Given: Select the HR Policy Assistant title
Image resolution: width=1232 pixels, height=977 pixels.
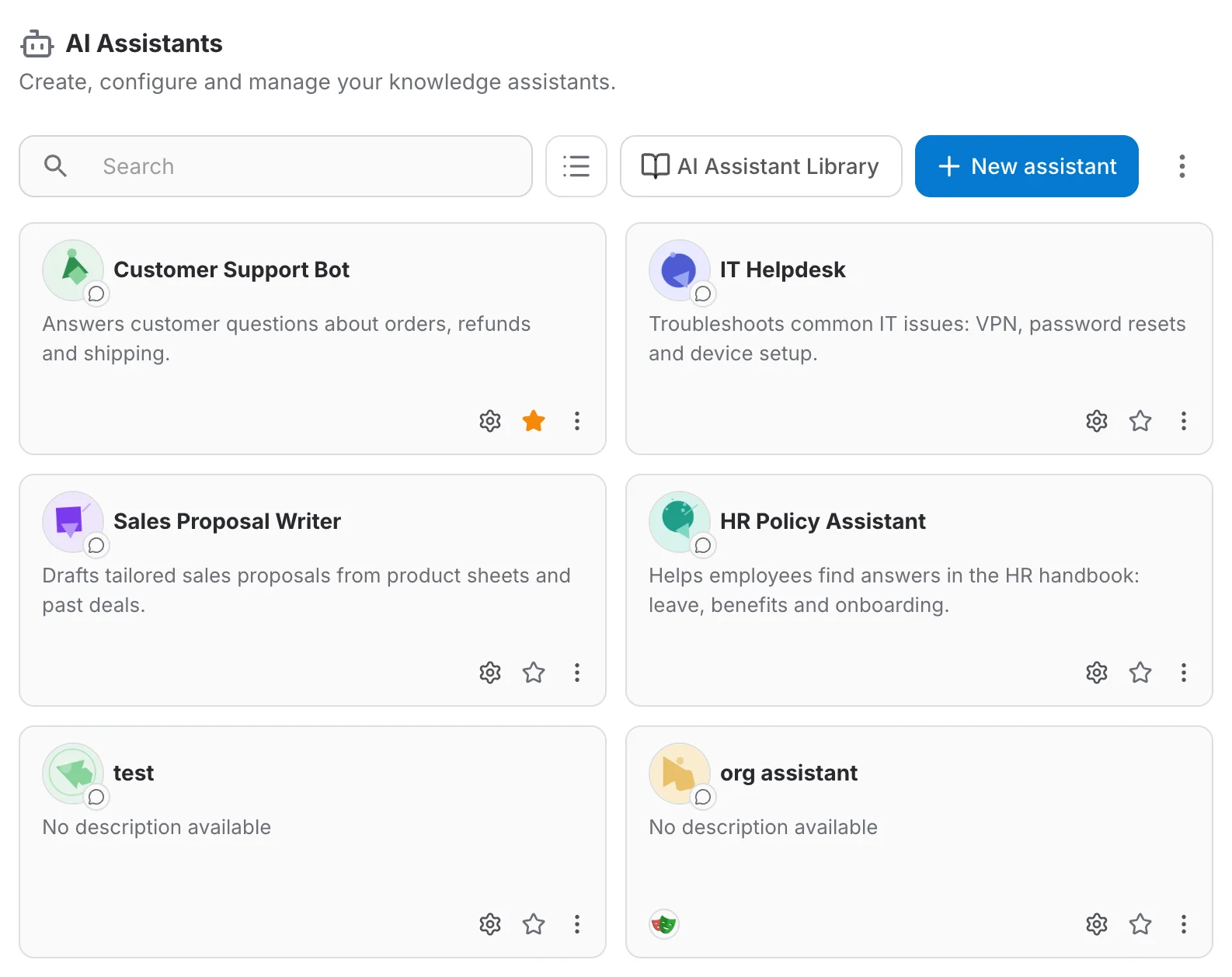Looking at the screenshot, I should (823, 521).
